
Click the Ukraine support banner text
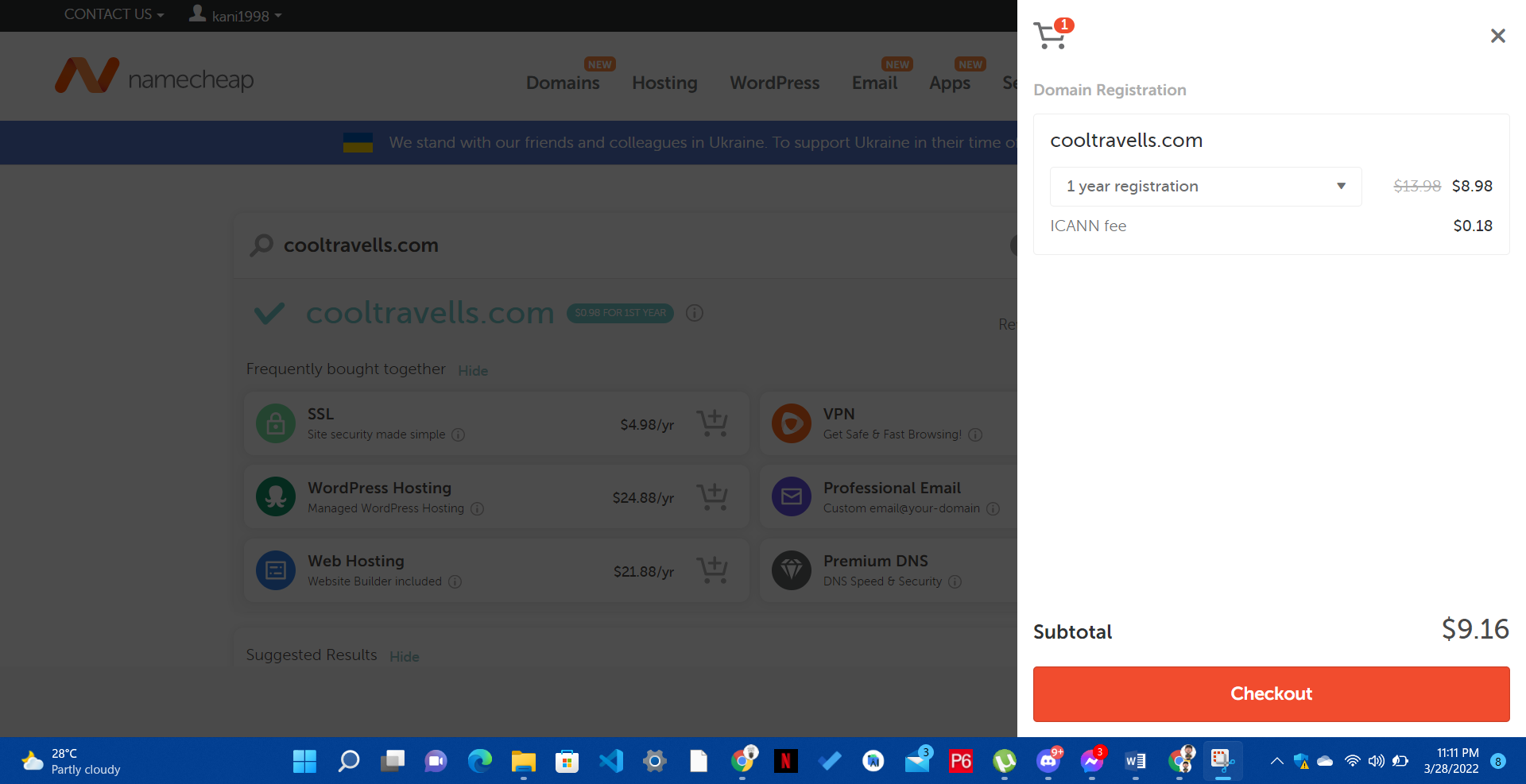(703, 143)
